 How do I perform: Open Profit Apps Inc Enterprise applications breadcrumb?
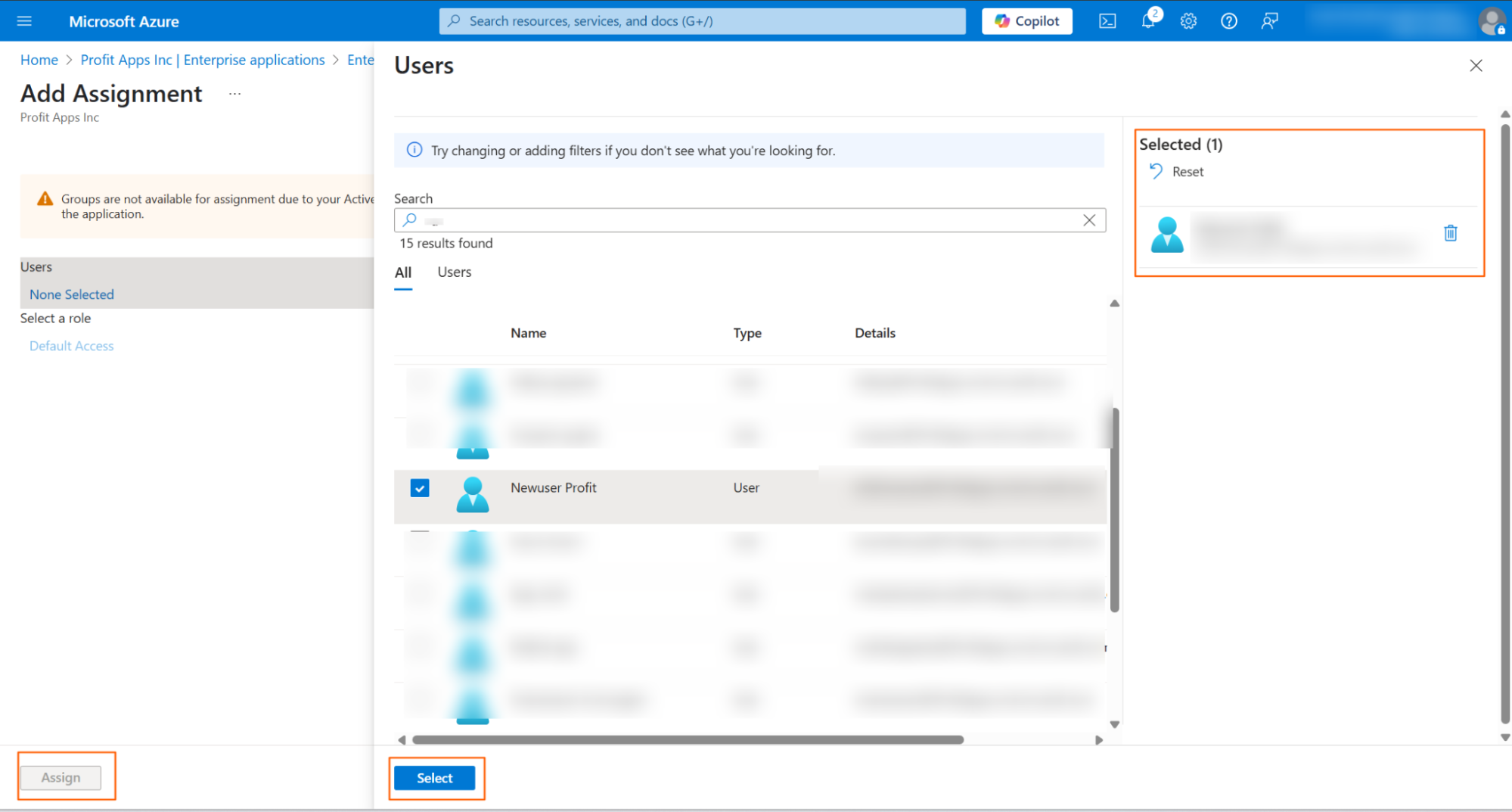[x=203, y=60]
